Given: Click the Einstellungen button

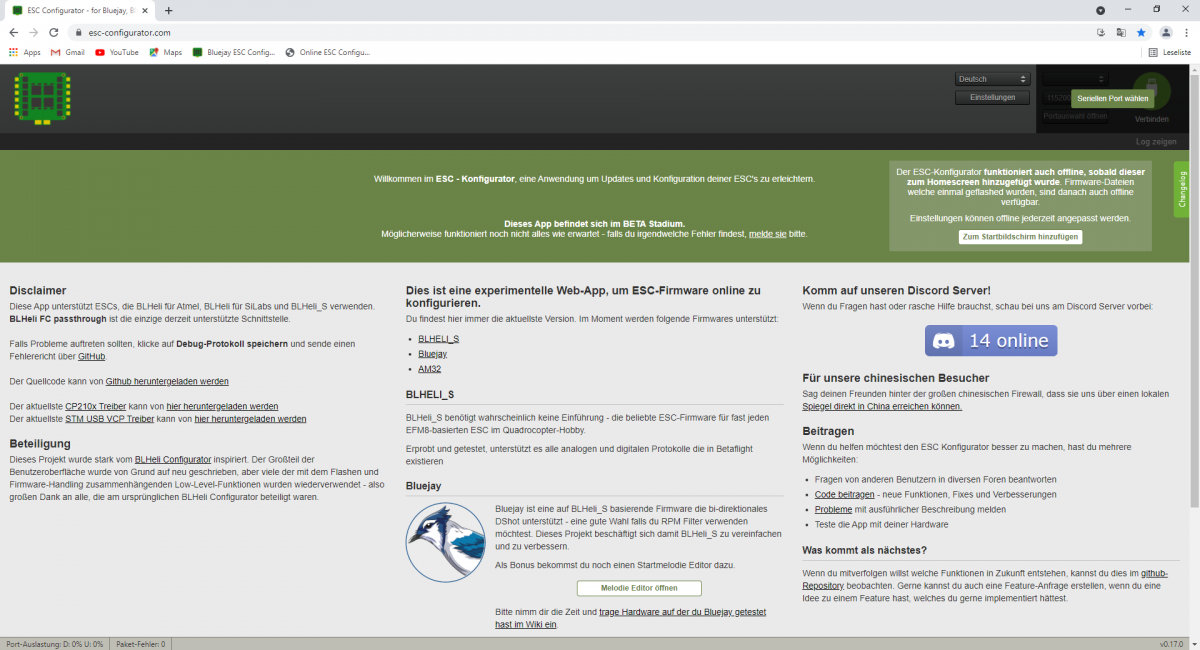Looking at the screenshot, I should pyautogui.click(x=992, y=98).
